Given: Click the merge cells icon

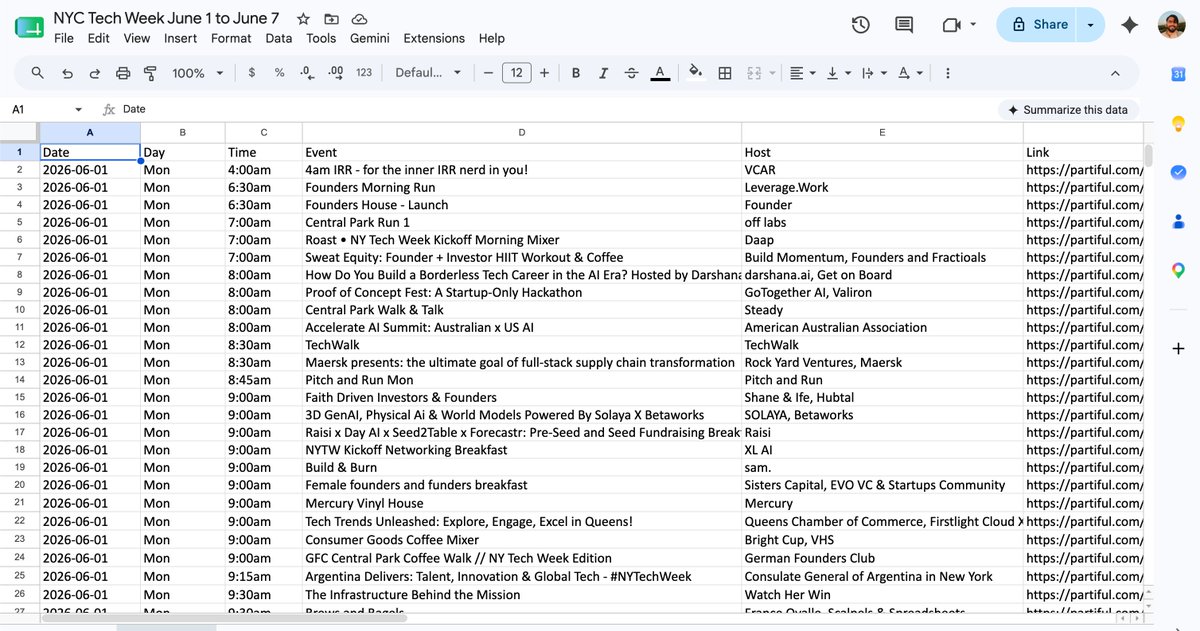Looking at the screenshot, I should [754, 73].
